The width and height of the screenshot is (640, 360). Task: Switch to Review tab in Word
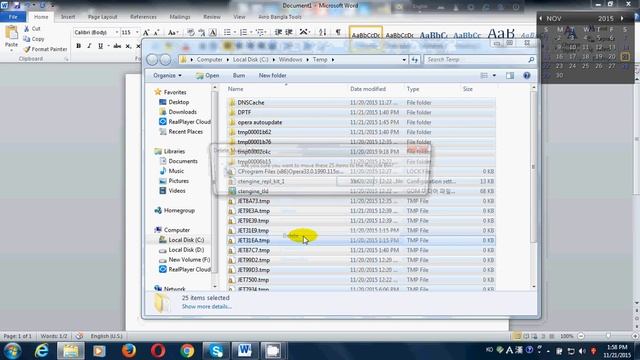[x=212, y=17]
